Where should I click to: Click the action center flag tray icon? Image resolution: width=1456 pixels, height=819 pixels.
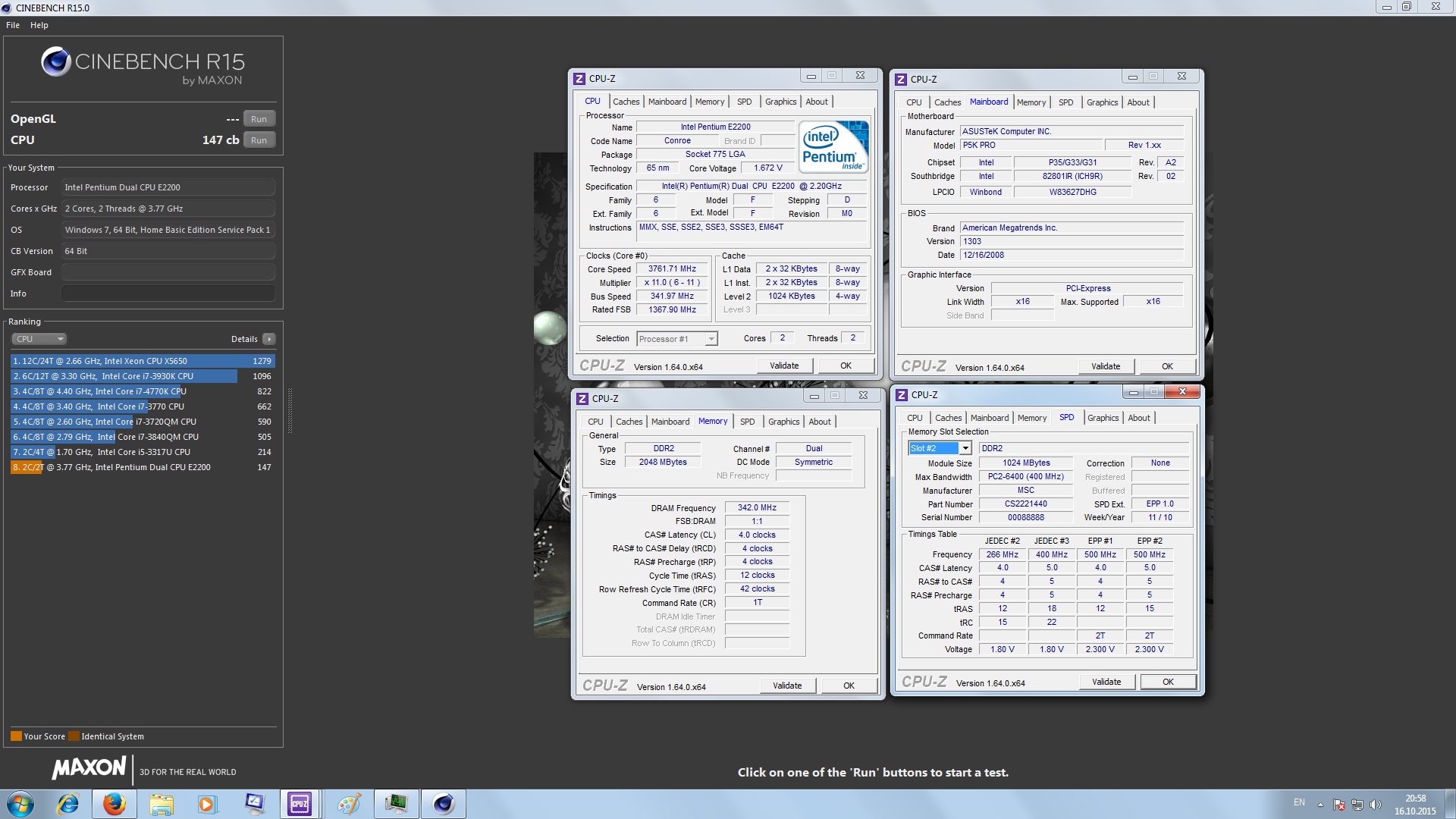click(1339, 805)
